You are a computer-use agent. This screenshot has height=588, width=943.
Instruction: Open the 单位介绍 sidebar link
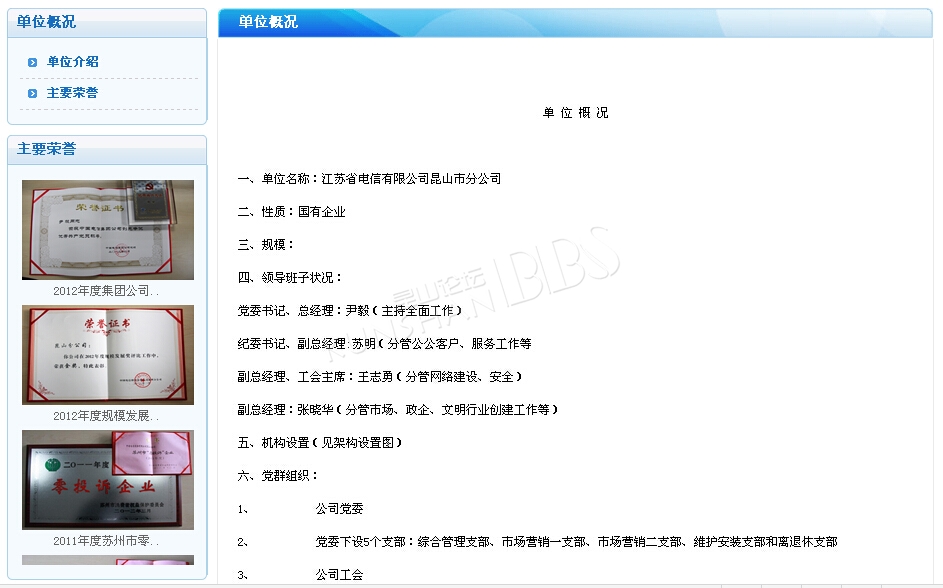[x=73, y=61]
